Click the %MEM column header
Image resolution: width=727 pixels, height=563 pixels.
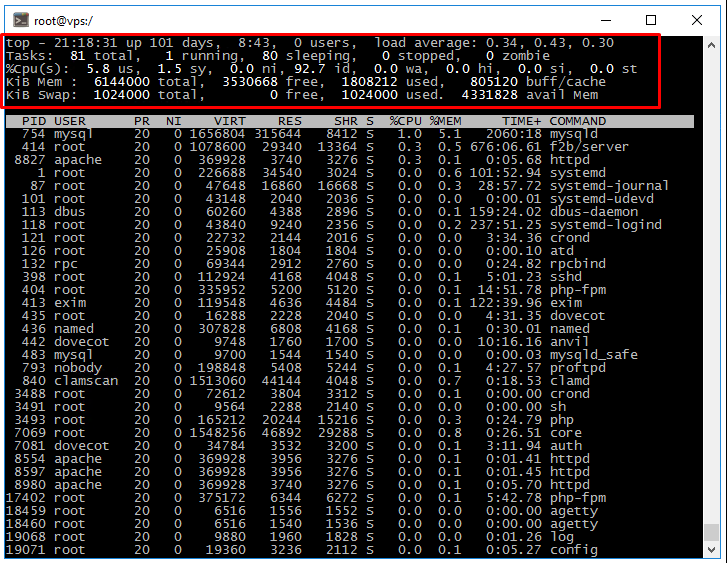pos(446,121)
